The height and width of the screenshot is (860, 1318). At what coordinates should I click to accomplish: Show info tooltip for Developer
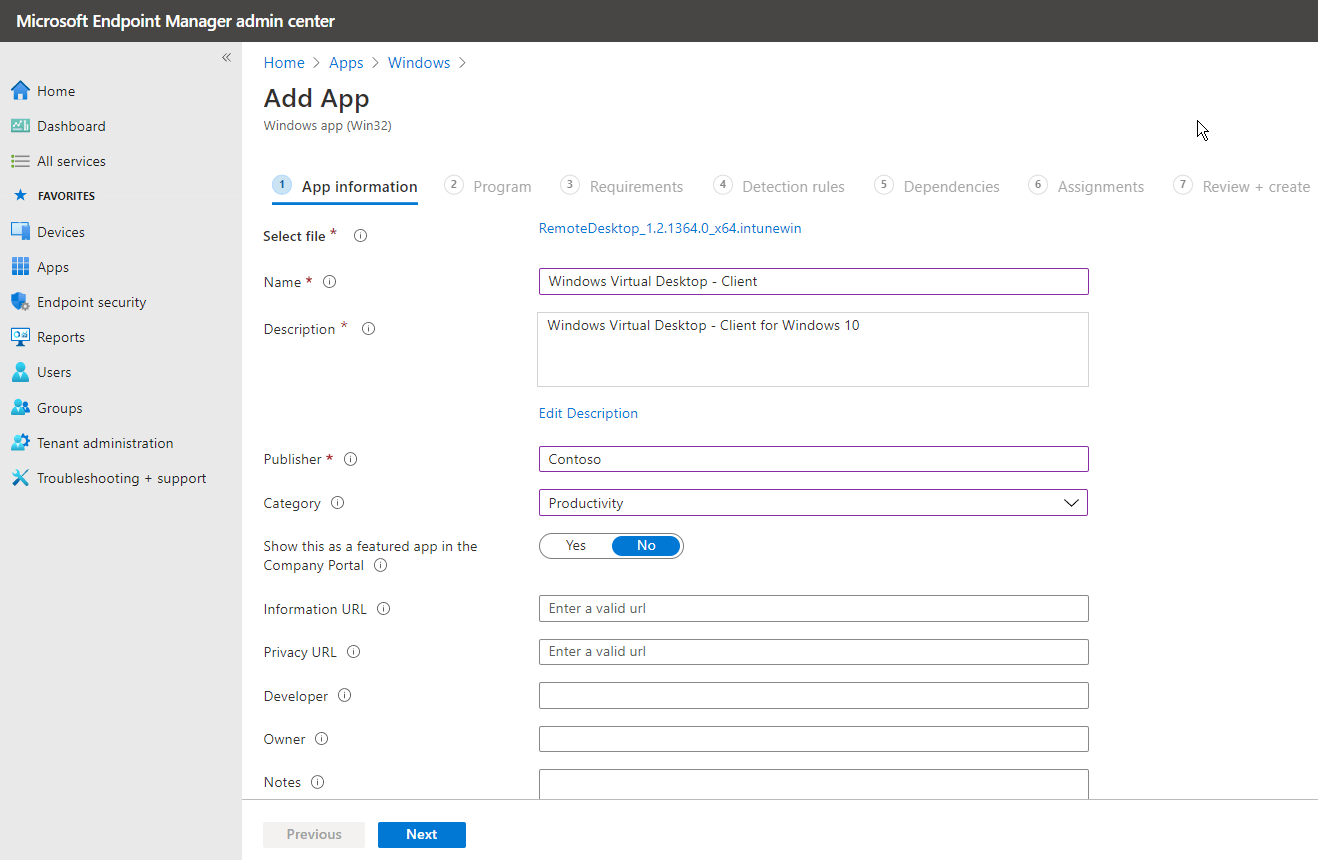[x=344, y=696]
